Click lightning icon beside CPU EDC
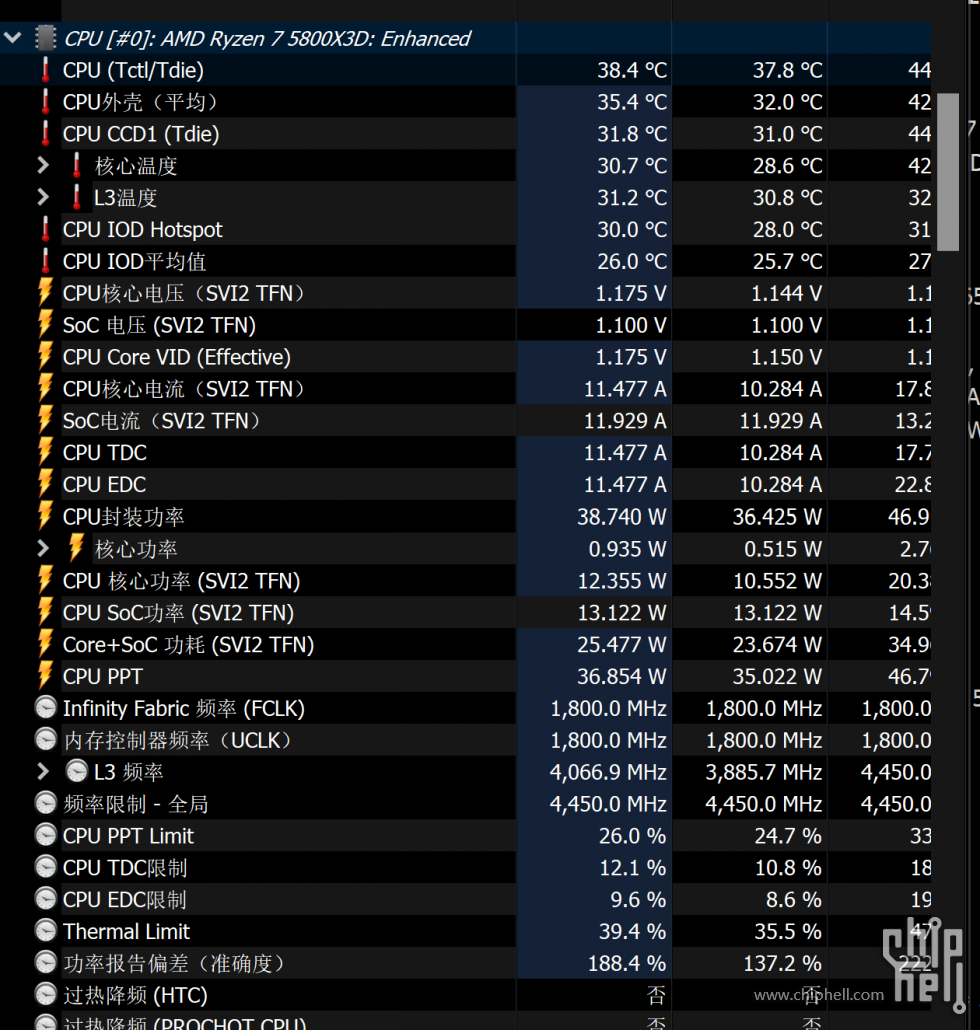Screen dimensions: 980x1030 pos(45,484)
